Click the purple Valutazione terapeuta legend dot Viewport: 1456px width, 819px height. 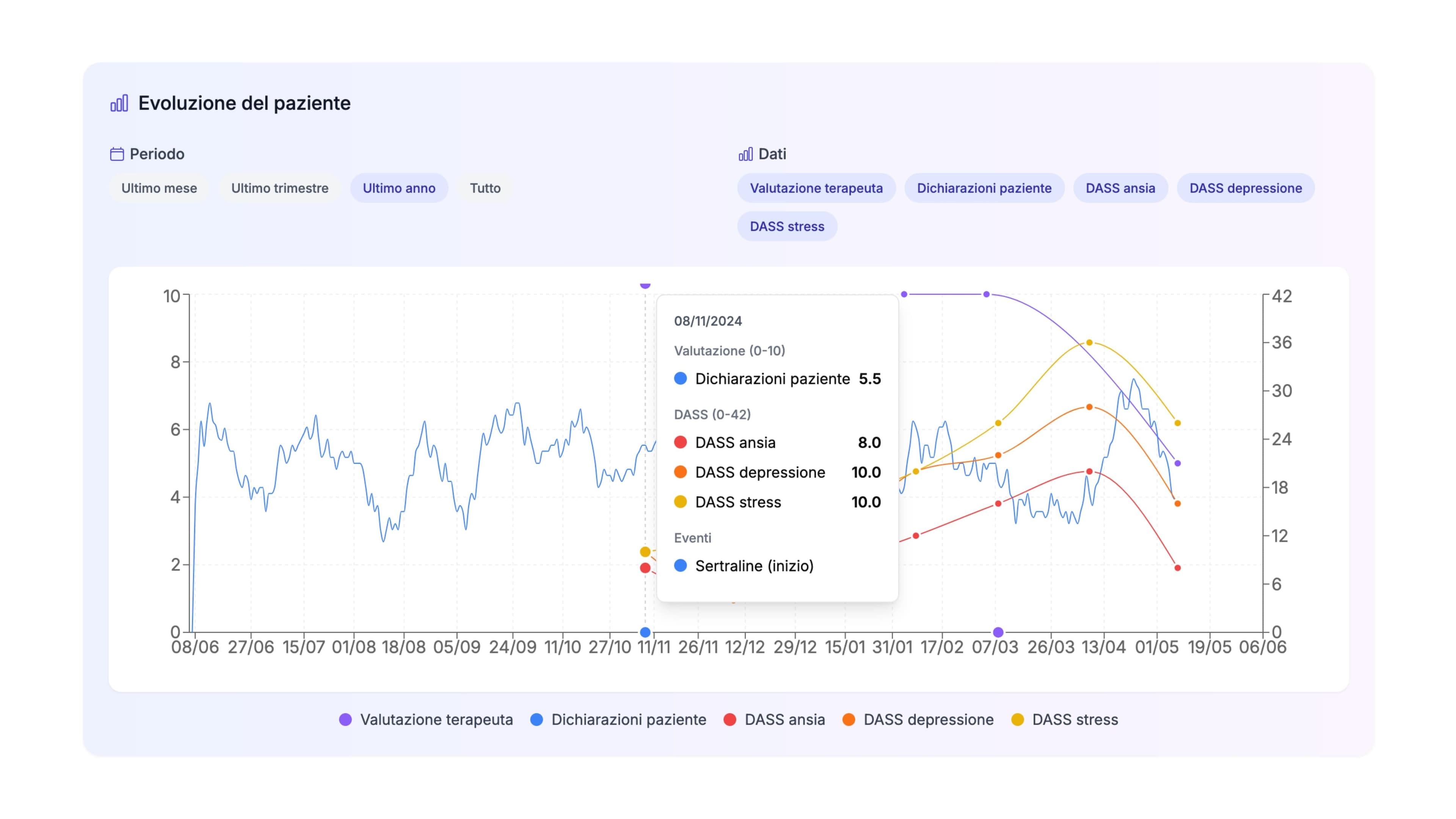tap(345, 720)
